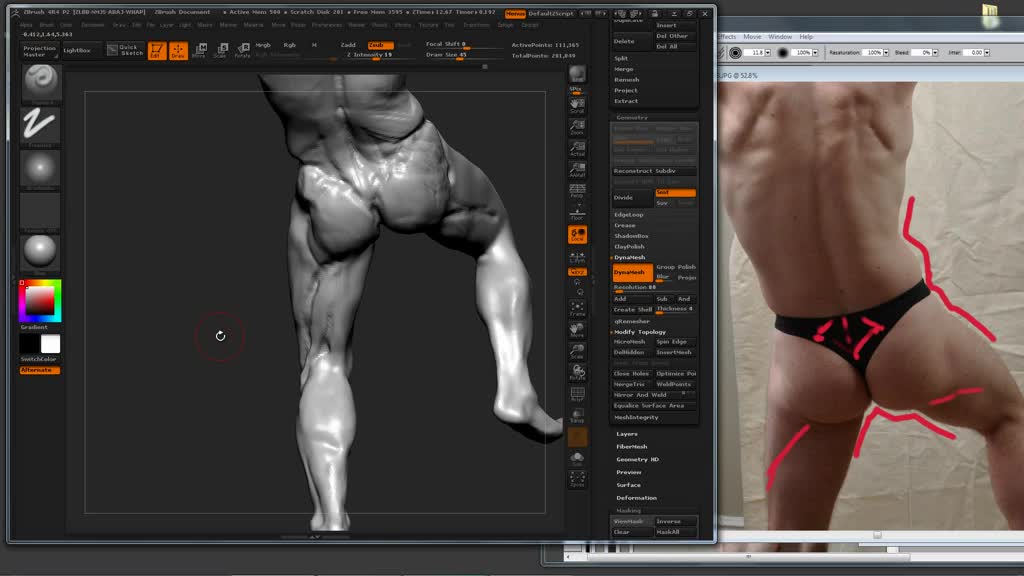
Task: Select the Edit mode button
Action: click(157, 50)
